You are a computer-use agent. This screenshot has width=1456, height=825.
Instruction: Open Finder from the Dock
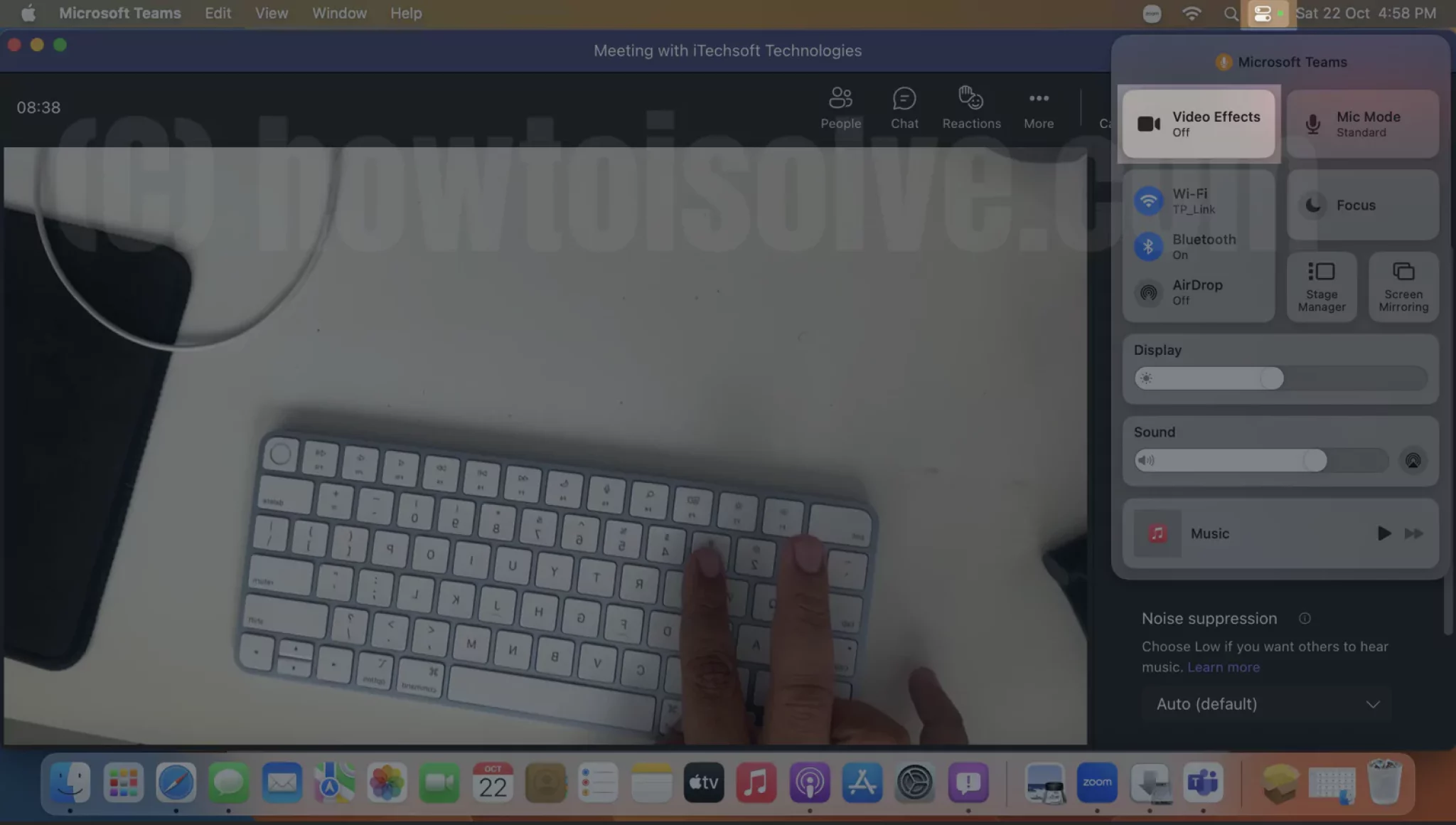(x=70, y=783)
